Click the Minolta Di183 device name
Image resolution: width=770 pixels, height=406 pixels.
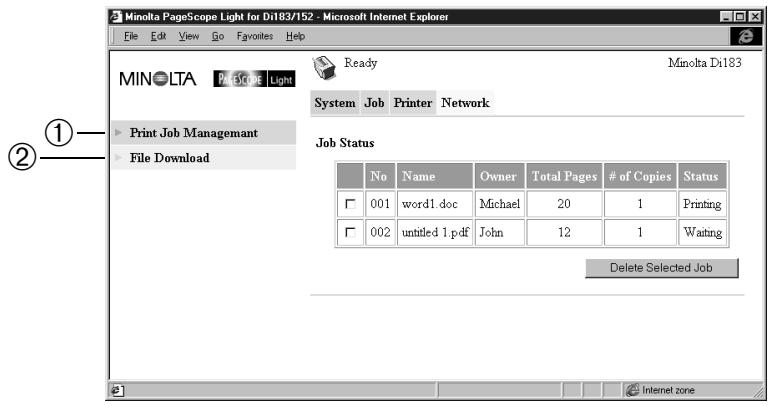pos(705,63)
